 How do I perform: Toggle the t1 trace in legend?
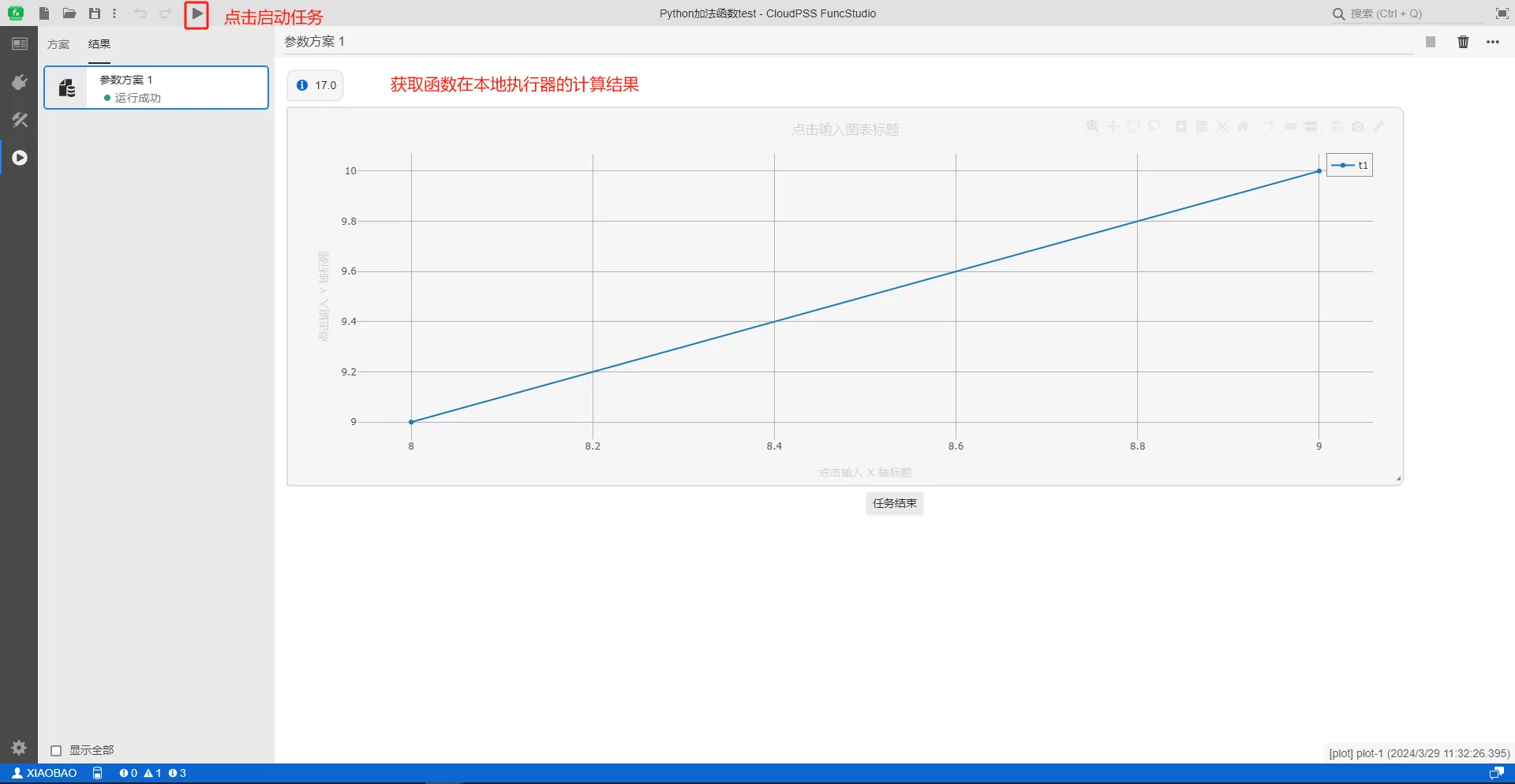[x=1349, y=165]
